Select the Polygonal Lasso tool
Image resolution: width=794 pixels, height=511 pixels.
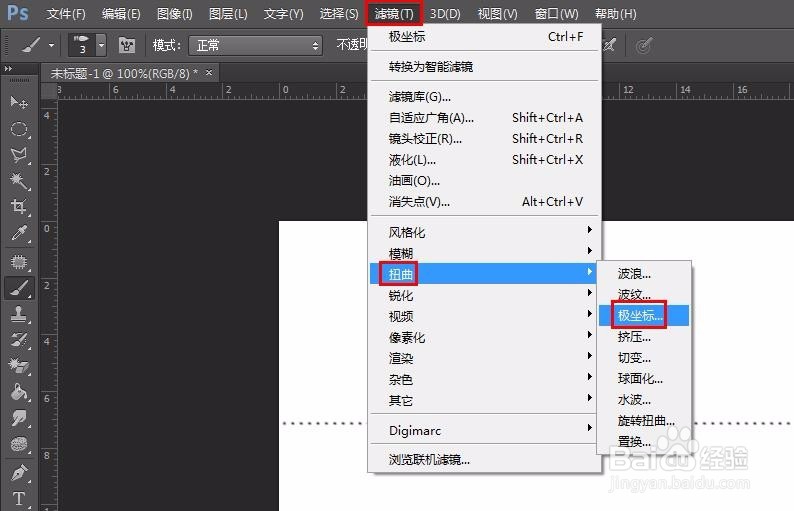coord(19,154)
